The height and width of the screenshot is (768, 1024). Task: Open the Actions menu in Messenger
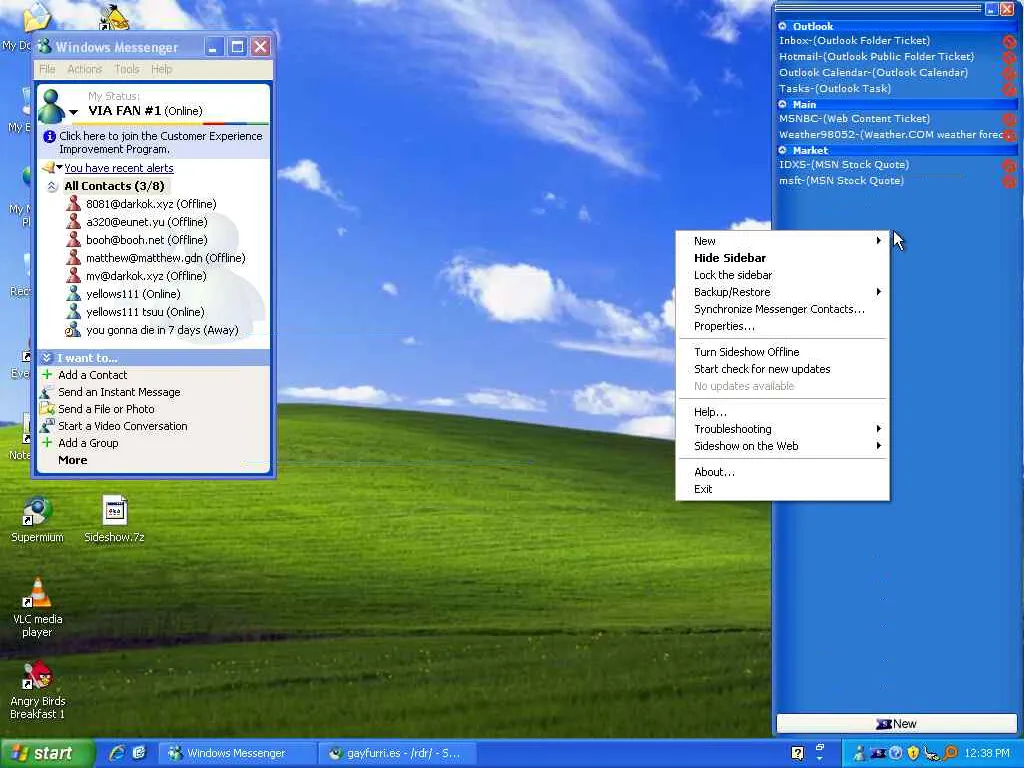[x=85, y=69]
